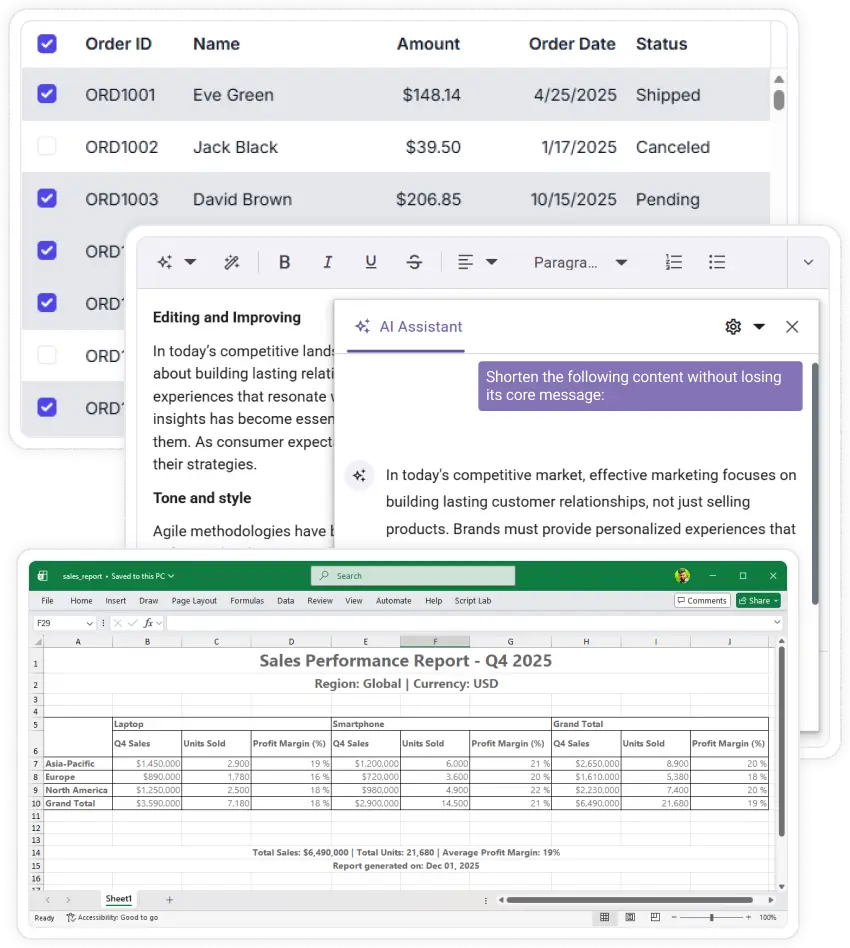Click the Excel Search box
This screenshot has height=948, width=850.
point(413,576)
